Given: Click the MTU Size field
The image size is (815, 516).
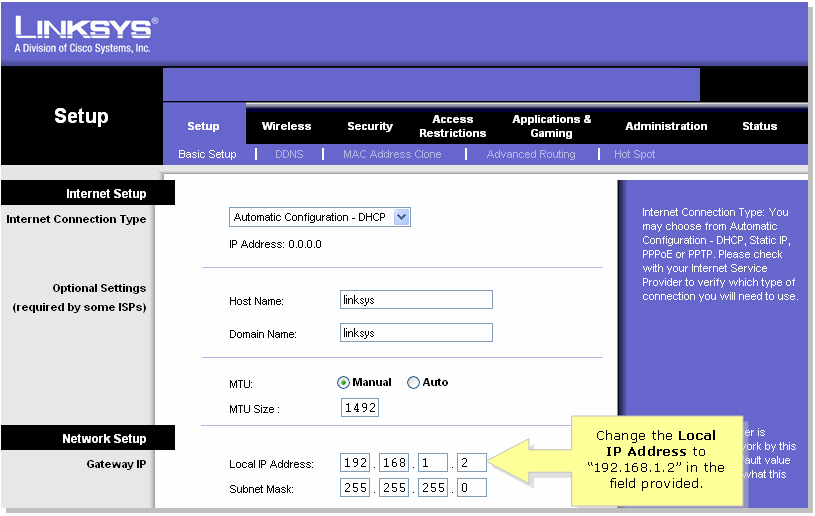Looking at the screenshot, I should click(x=360, y=408).
